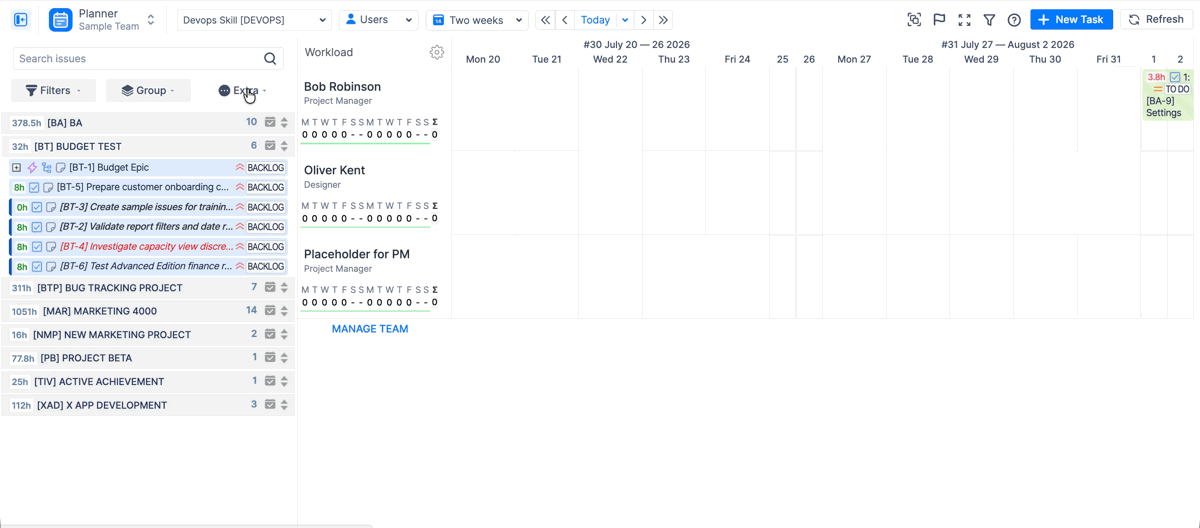Open Workload settings gear
The image size is (1200, 528).
click(x=437, y=52)
